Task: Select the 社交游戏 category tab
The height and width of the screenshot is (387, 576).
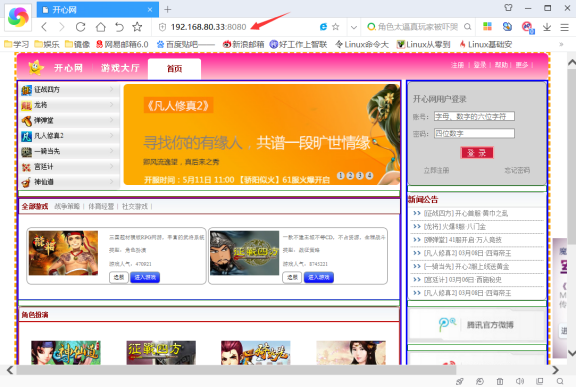Action: (134, 206)
